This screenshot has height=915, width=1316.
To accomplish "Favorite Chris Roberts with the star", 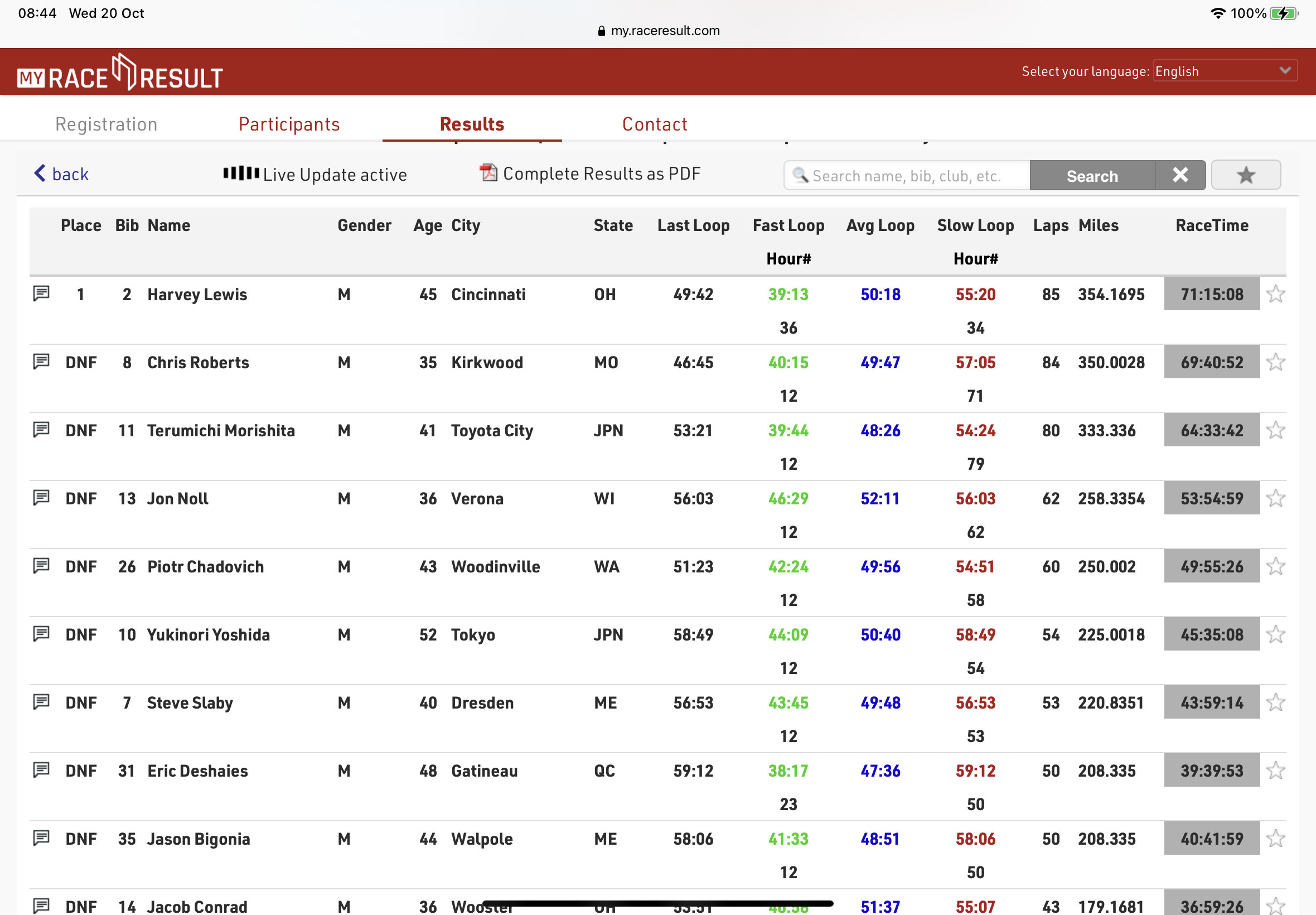I will (x=1275, y=362).
